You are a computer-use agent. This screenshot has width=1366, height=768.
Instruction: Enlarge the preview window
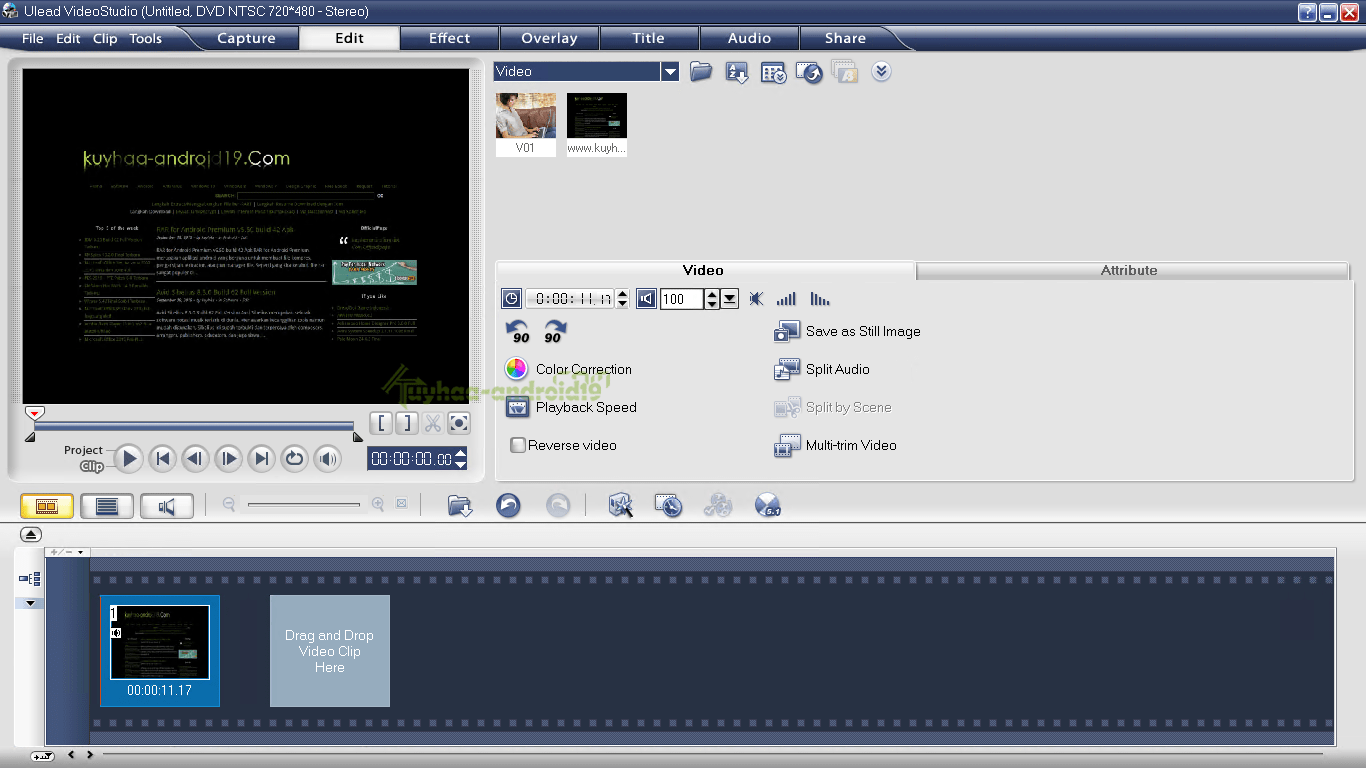[458, 422]
